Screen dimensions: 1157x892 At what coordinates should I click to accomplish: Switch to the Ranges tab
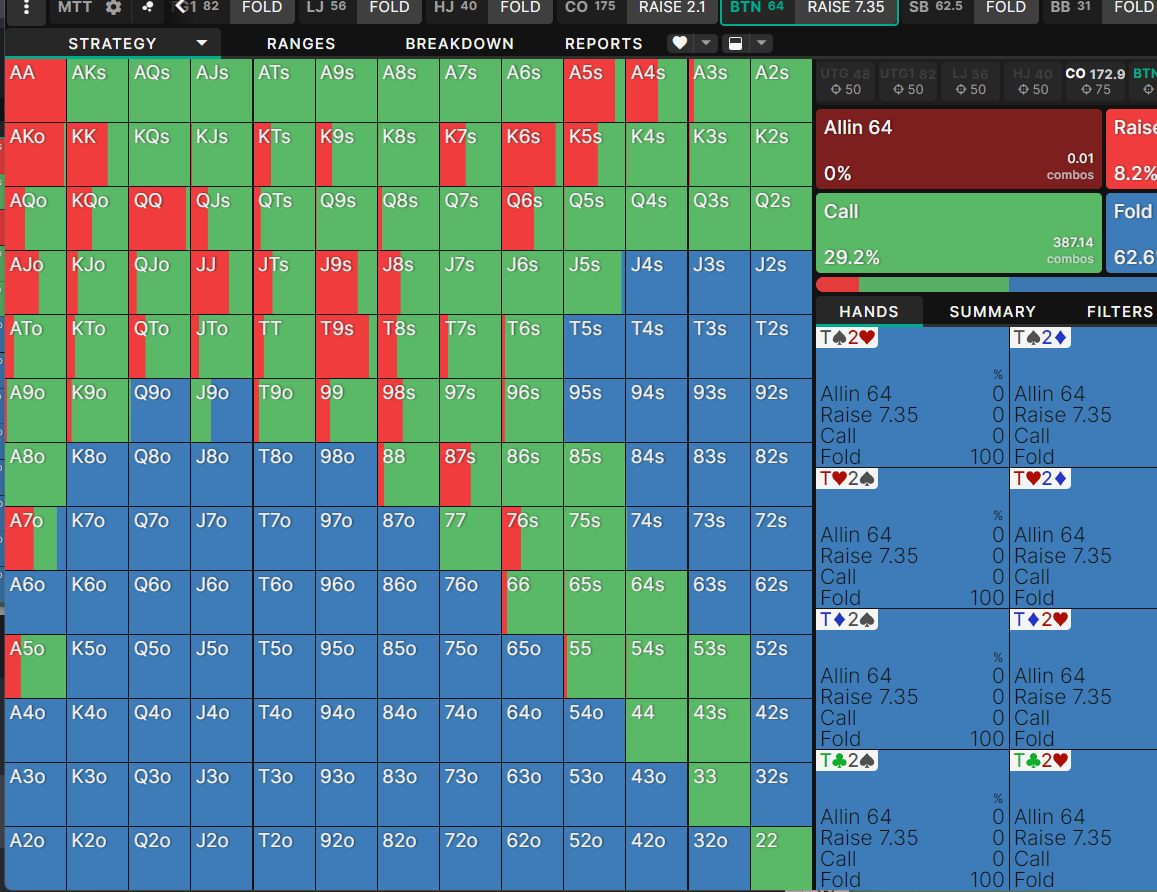point(301,44)
